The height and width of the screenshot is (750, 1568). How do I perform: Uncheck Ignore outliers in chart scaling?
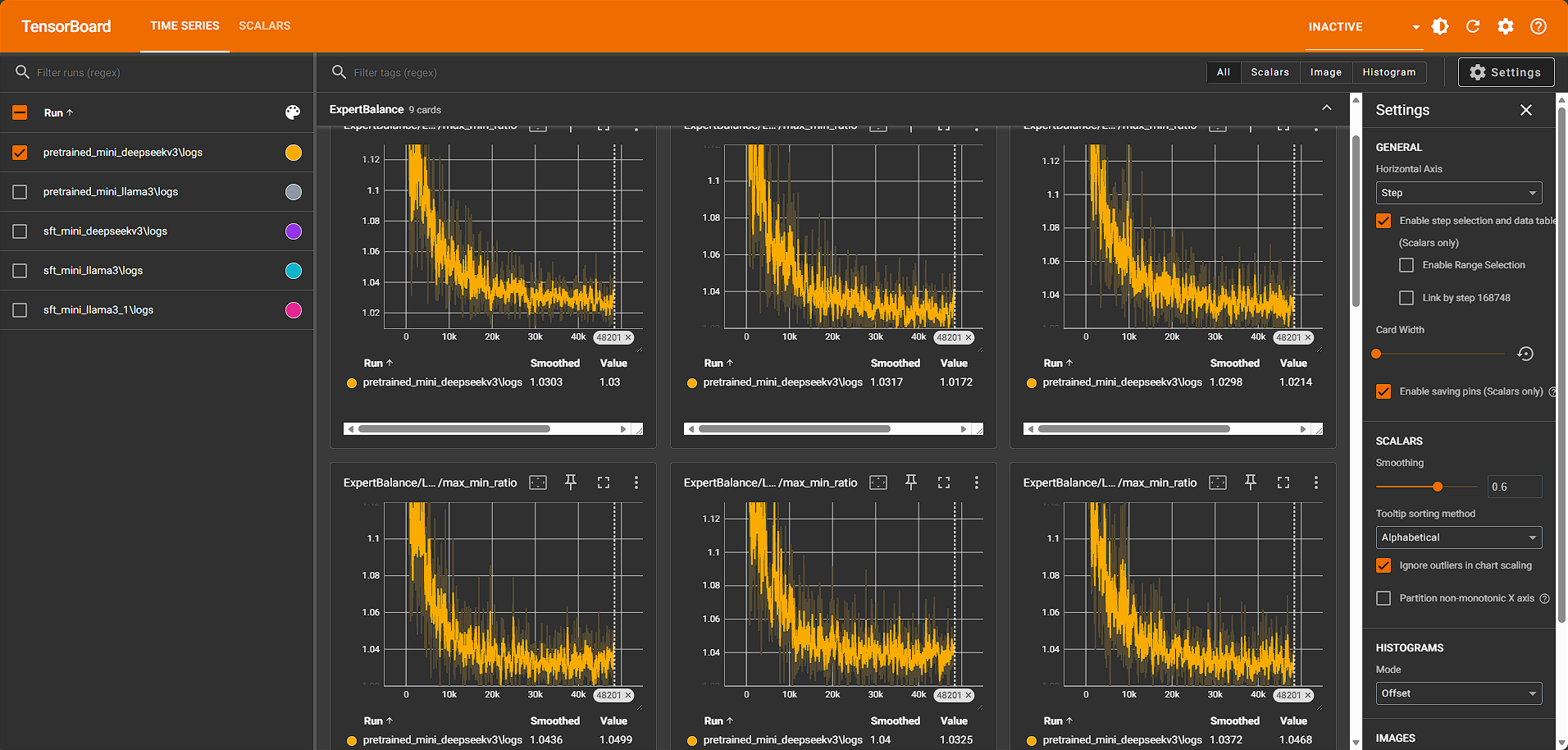(x=1383, y=565)
